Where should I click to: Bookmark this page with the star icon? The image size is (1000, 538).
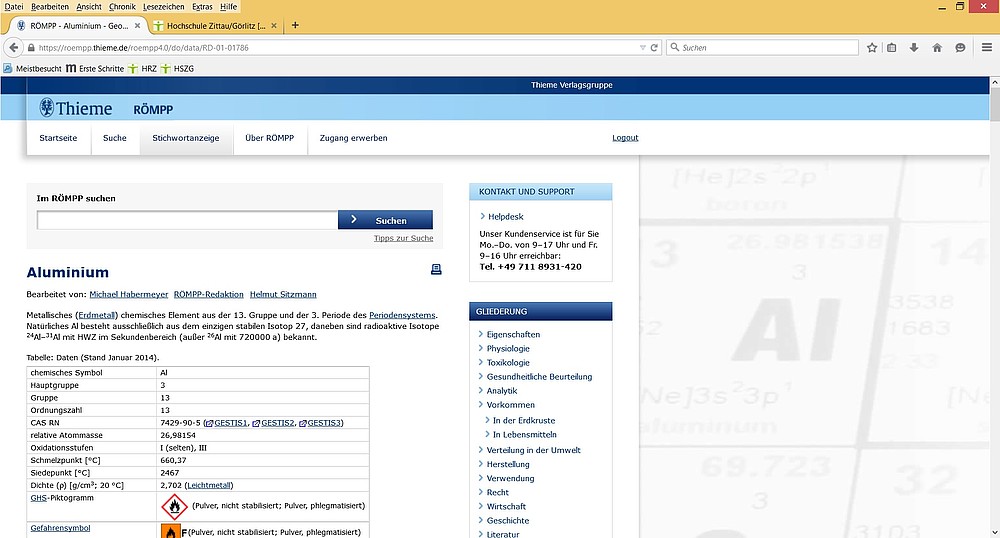point(872,47)
